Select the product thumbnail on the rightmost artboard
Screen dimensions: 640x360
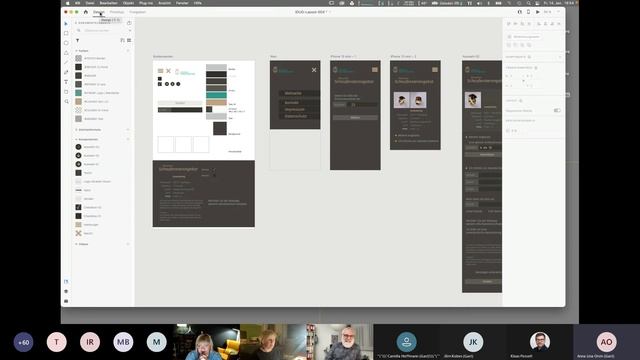[473, 100]
